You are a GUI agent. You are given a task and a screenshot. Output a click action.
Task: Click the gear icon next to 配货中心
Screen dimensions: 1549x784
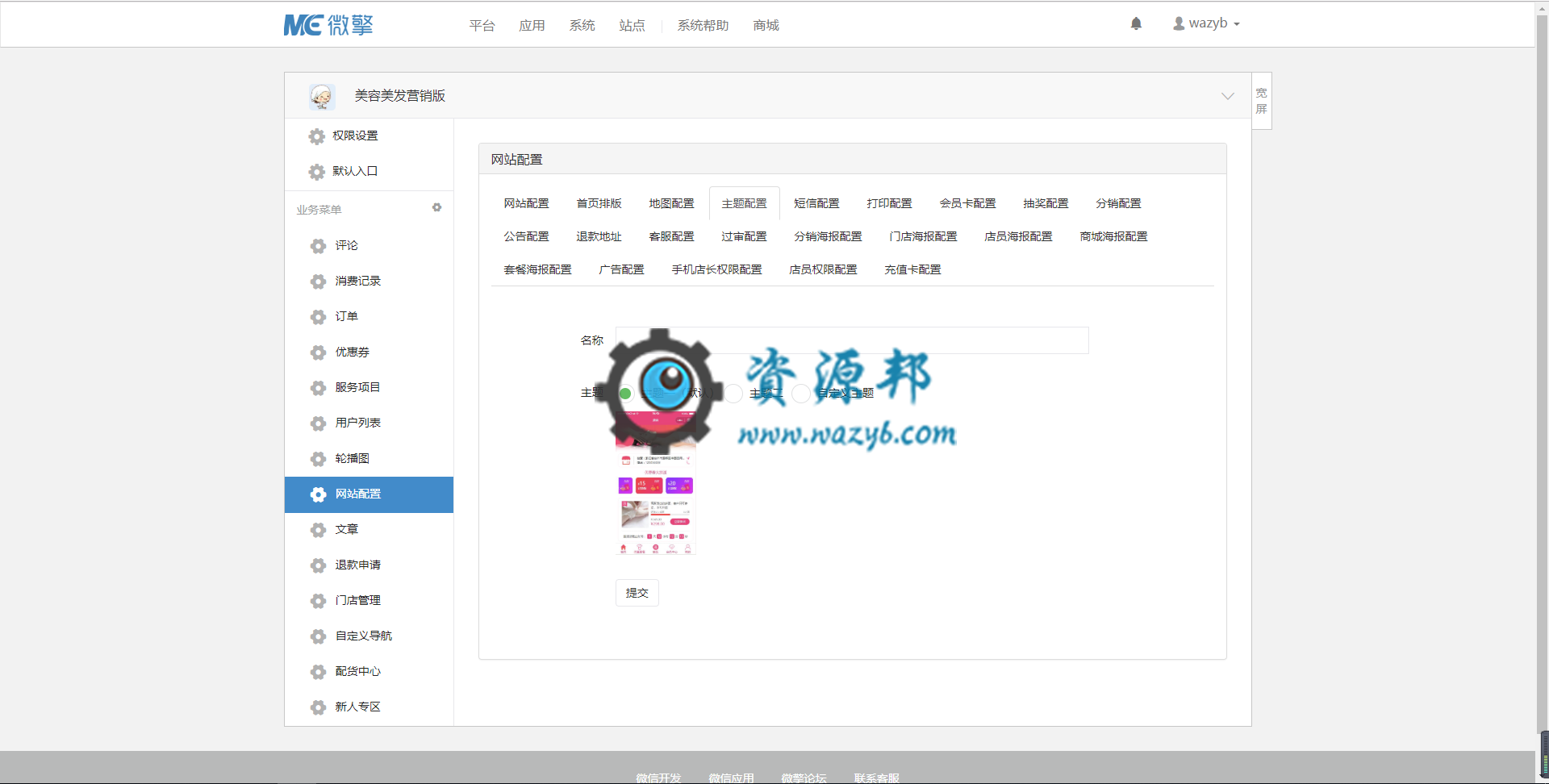(x=319, y=672)
